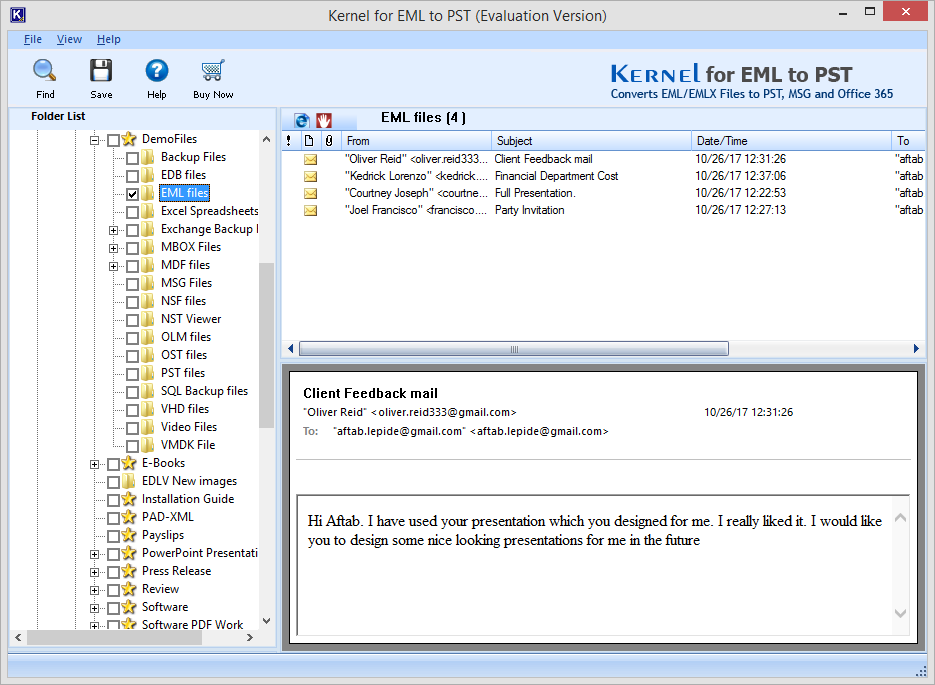Click the Software star folder icon
The height and width of the screenshot is (685, 935).
(x=129, y=607)
